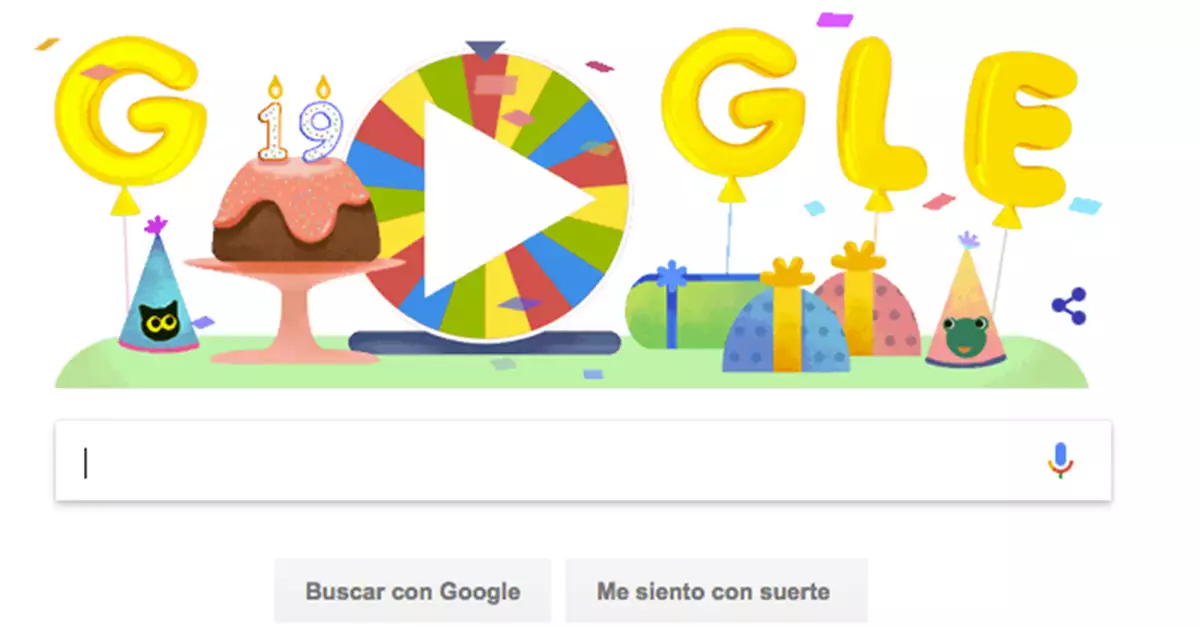
Task: Click the green frog party hat
Action: point(964,304)
